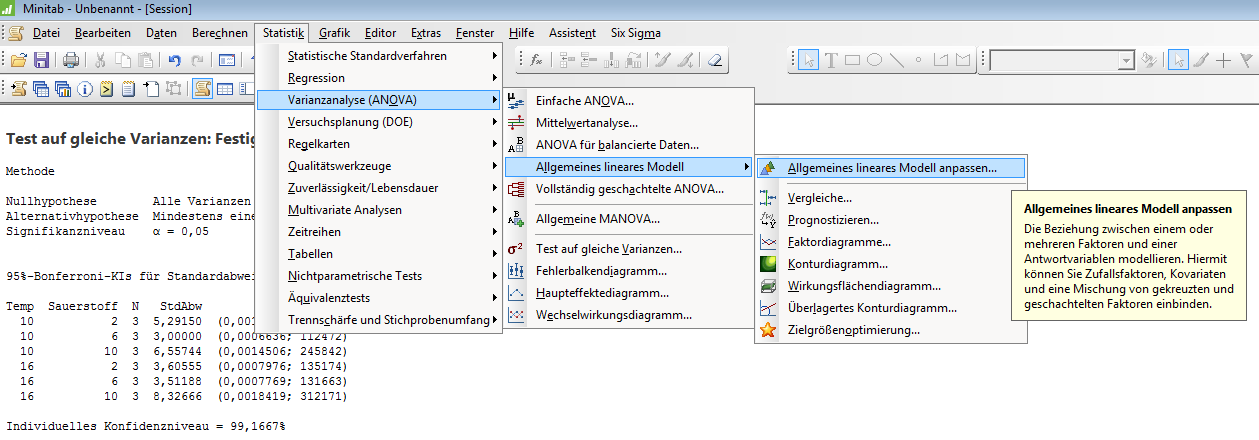Image resolution: width=1259 pixels, height=440 pixels.
Task: Expand the Zeitreihen submenu
Action: pos(380,232)
